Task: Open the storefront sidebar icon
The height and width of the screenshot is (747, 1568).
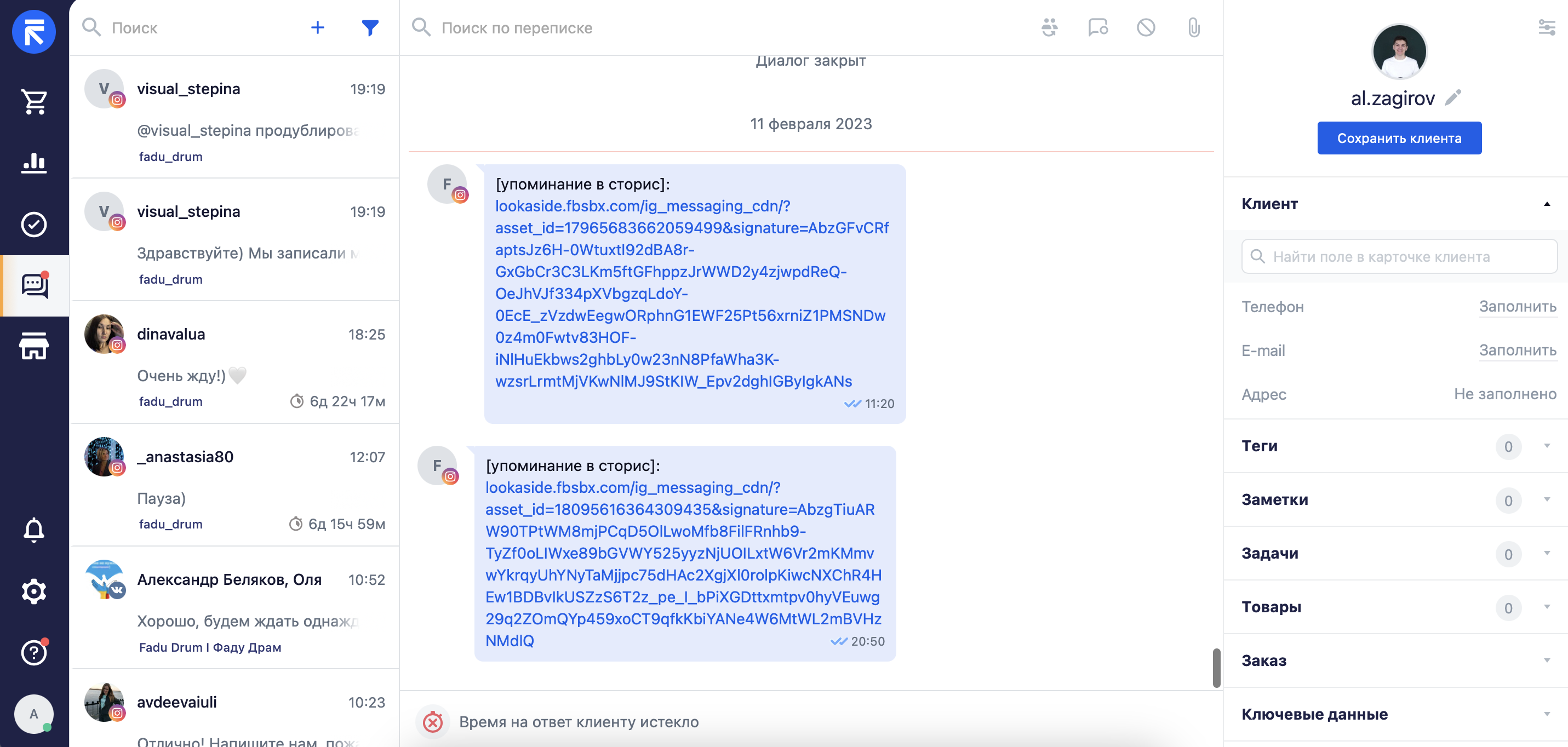Action: (34, 346)
